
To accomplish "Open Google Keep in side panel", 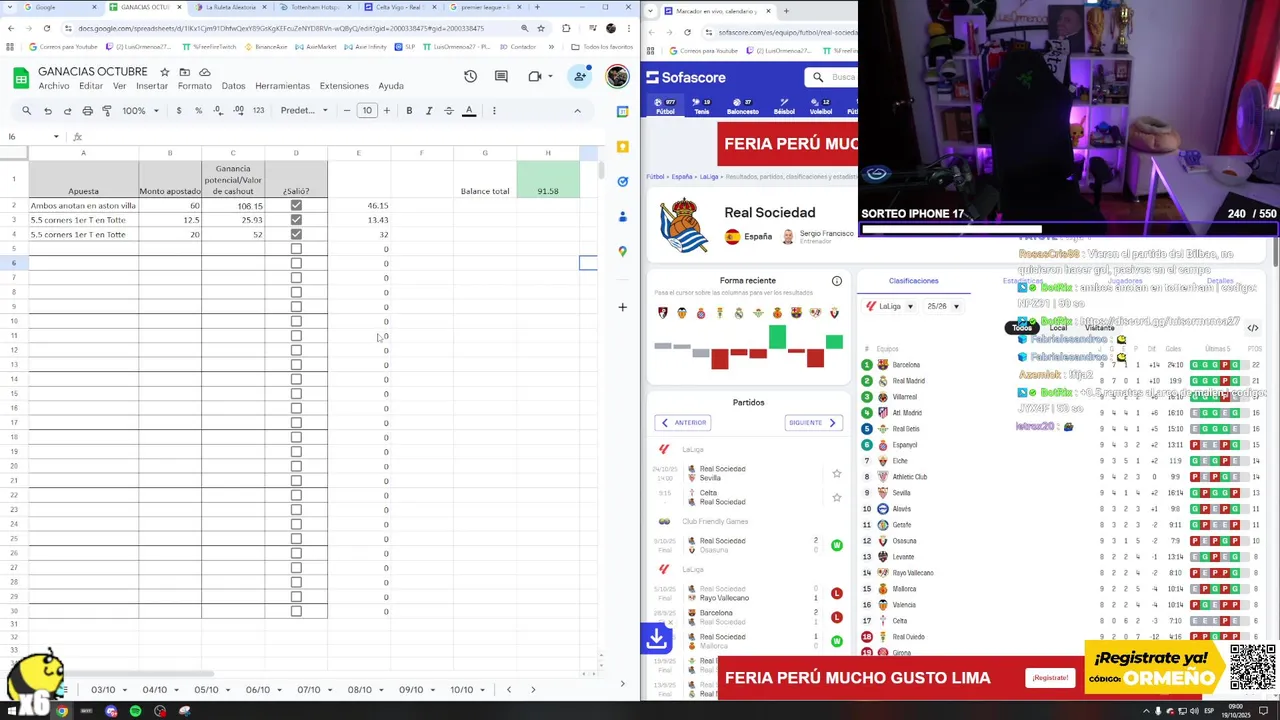I will pyautogui.click(x=622, y=147).
